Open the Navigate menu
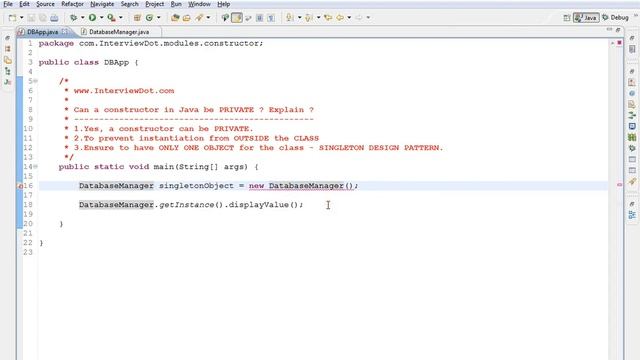The image size is (640, 360). coord(102,4)
